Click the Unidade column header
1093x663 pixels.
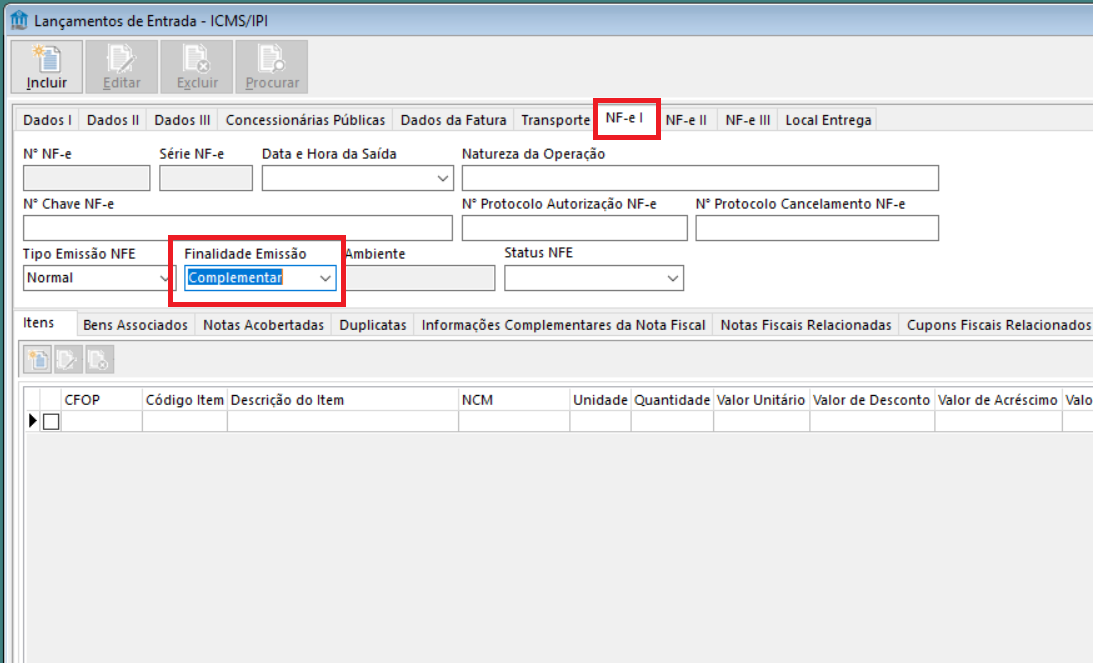pyautogui.click(x=600, y=400)
